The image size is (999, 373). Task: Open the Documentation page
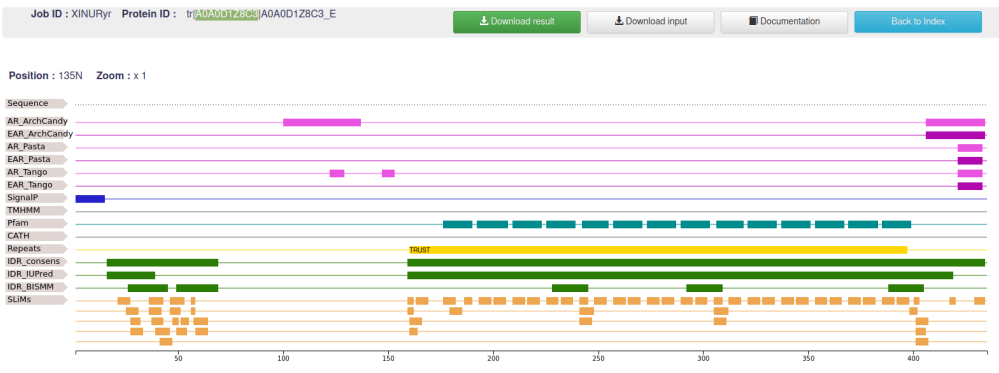(784, 22)
